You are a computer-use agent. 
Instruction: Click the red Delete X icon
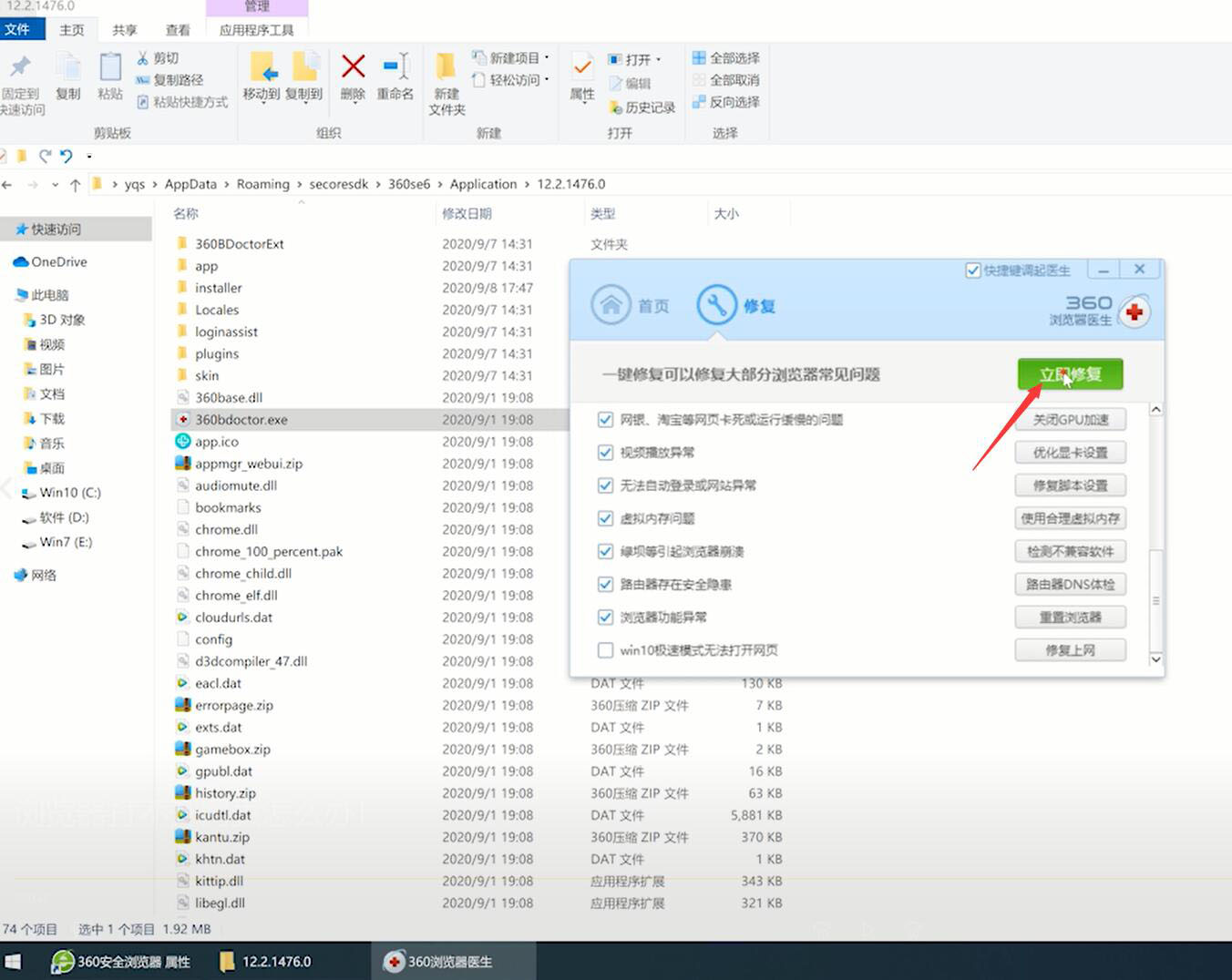(x=353, y=66)
